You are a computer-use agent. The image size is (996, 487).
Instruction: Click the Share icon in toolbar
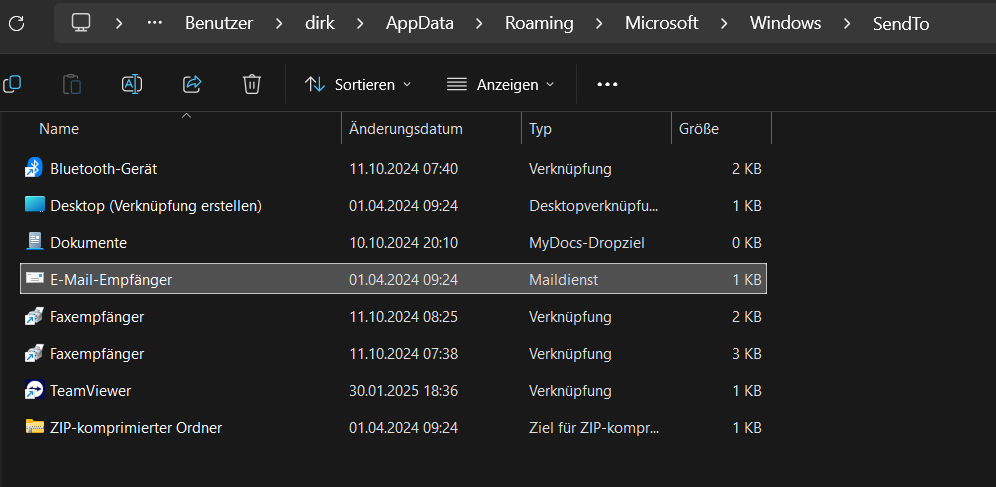pos(192,84)
